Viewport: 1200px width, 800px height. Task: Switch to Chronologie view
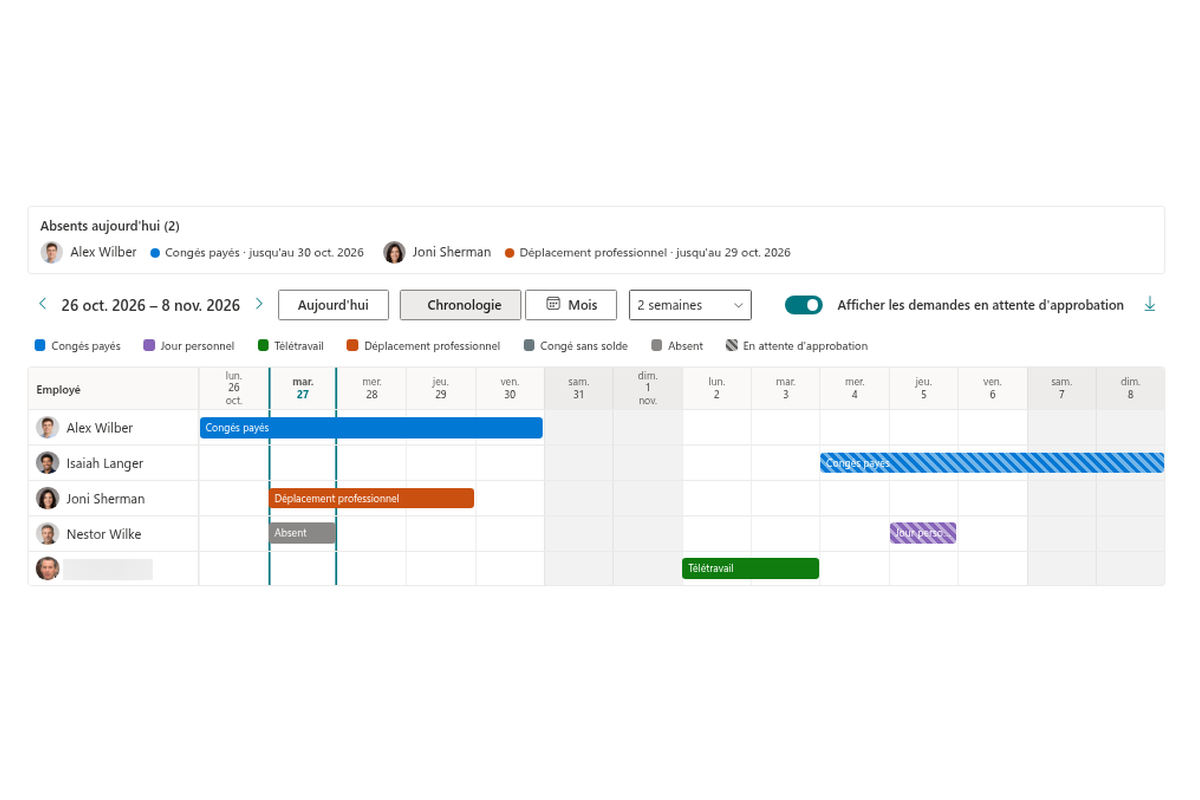pyautogui.click(x=460, y=305)
